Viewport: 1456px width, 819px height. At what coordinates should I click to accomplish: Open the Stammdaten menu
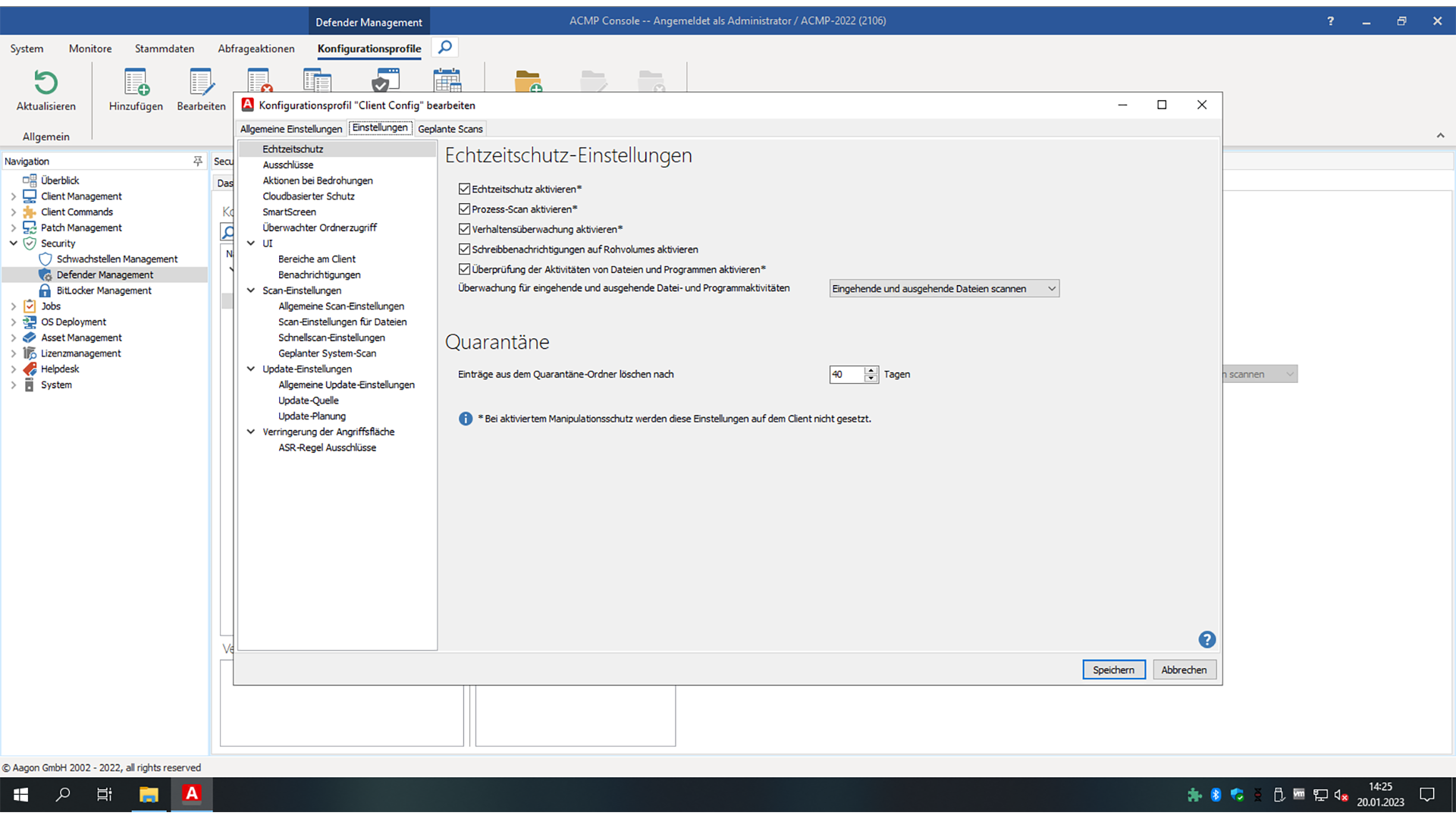[x=165, y=49]
